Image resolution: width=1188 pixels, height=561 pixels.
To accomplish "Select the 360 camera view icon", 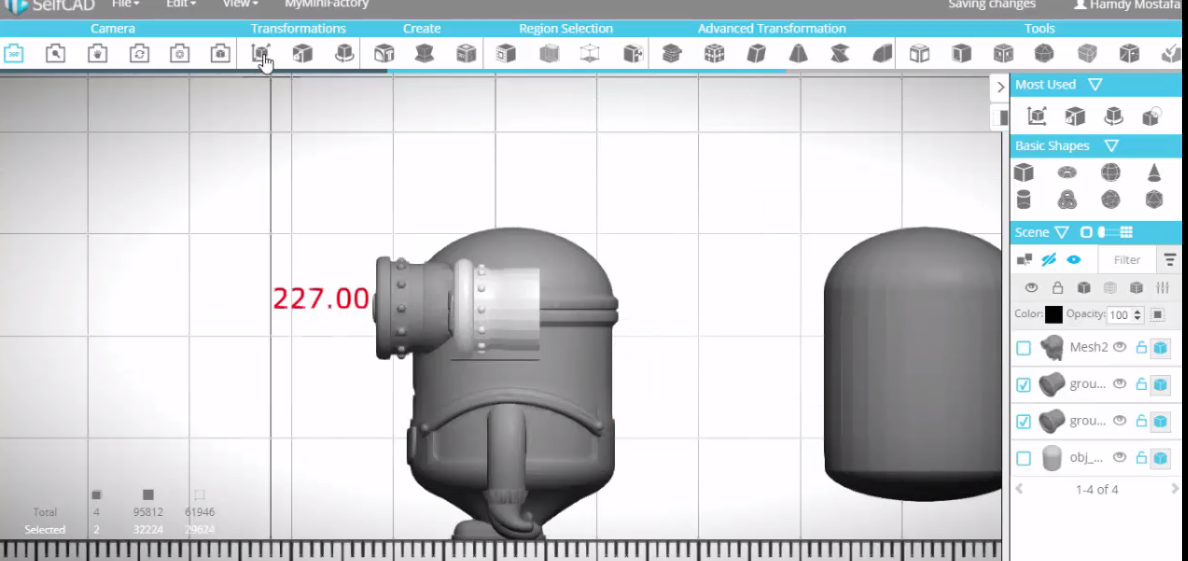I will (x=14, y=54).
